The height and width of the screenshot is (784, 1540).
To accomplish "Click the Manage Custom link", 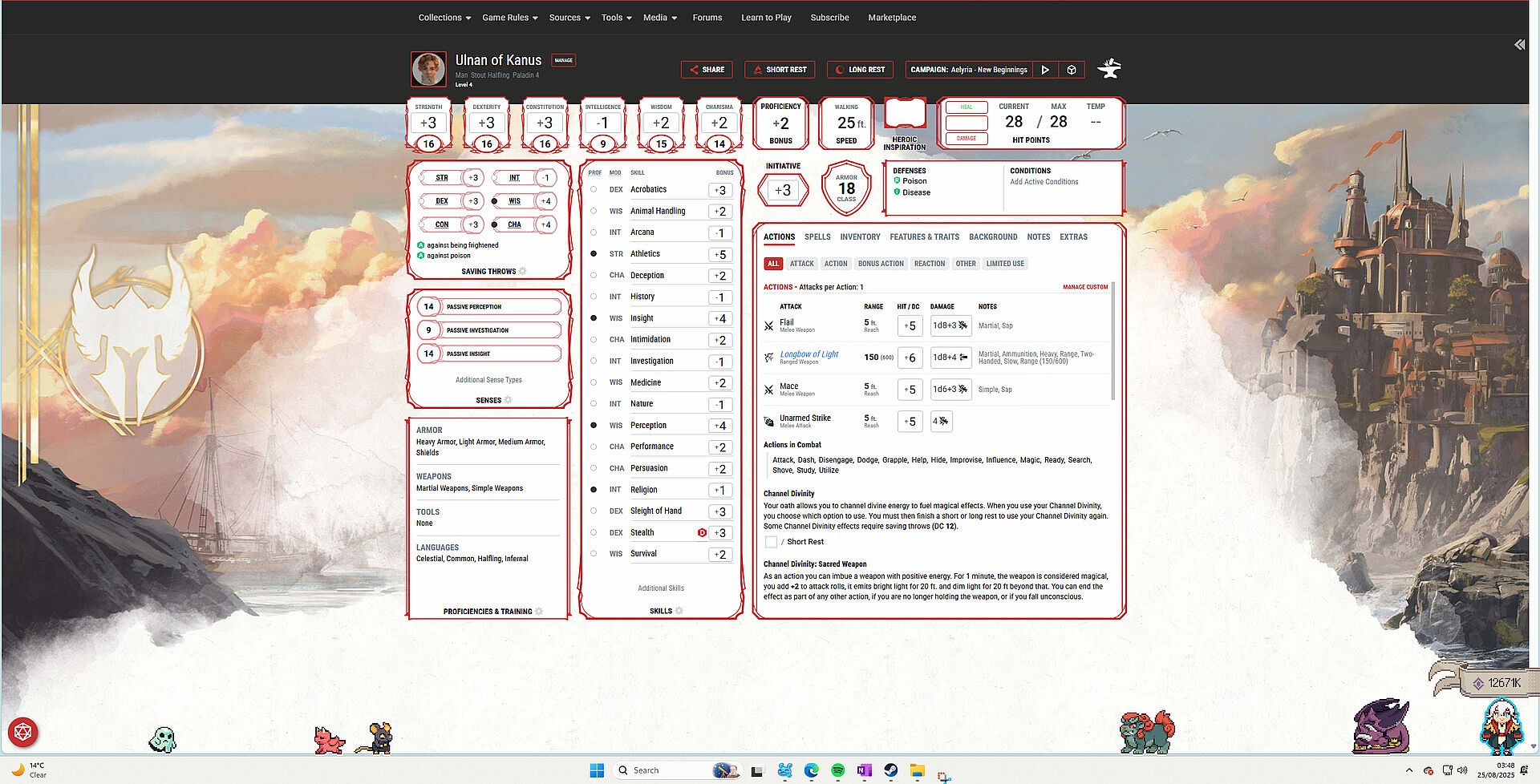I will pyautogui.click(x=1085, y=287).
